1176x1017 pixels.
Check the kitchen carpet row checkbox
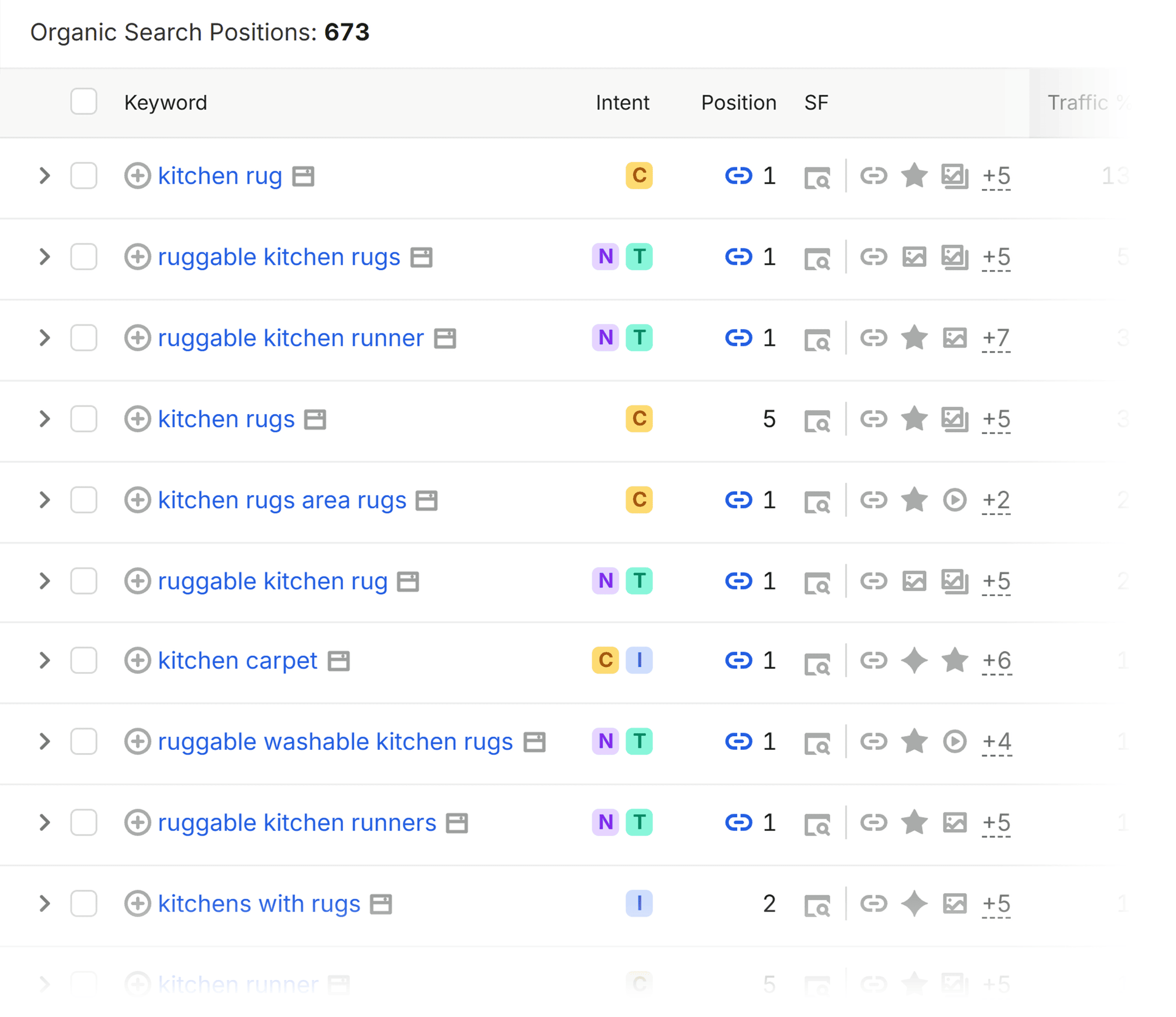click(83, 660)
